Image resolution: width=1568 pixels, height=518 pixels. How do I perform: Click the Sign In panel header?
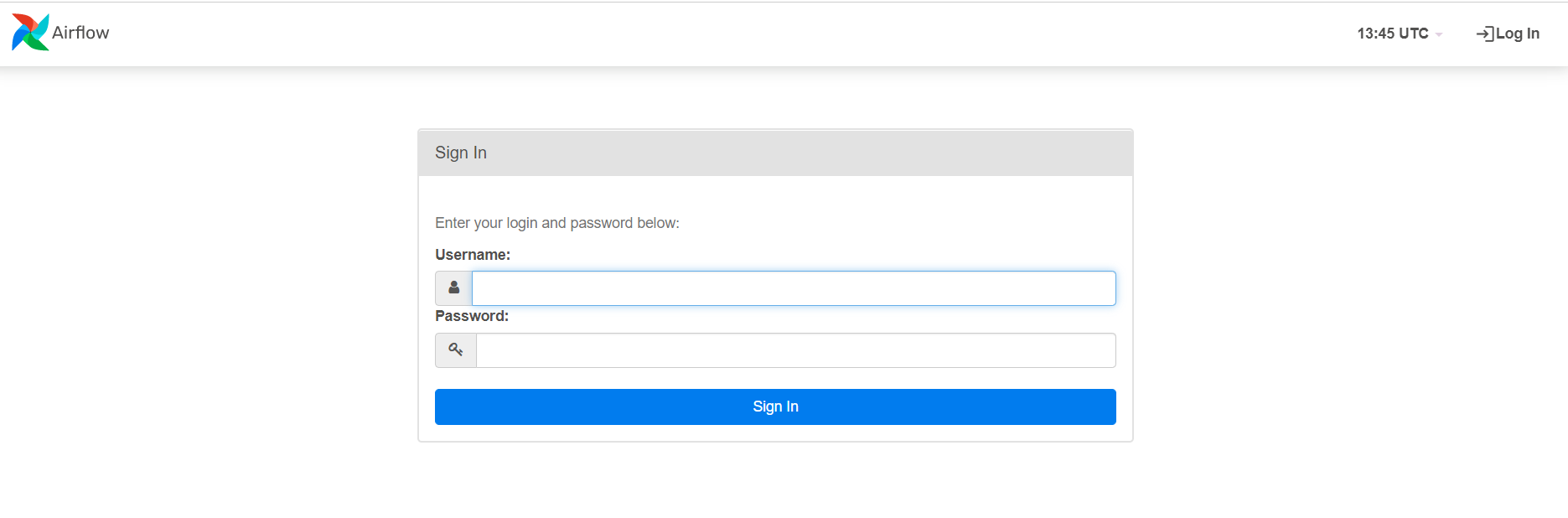coord(775,153)
